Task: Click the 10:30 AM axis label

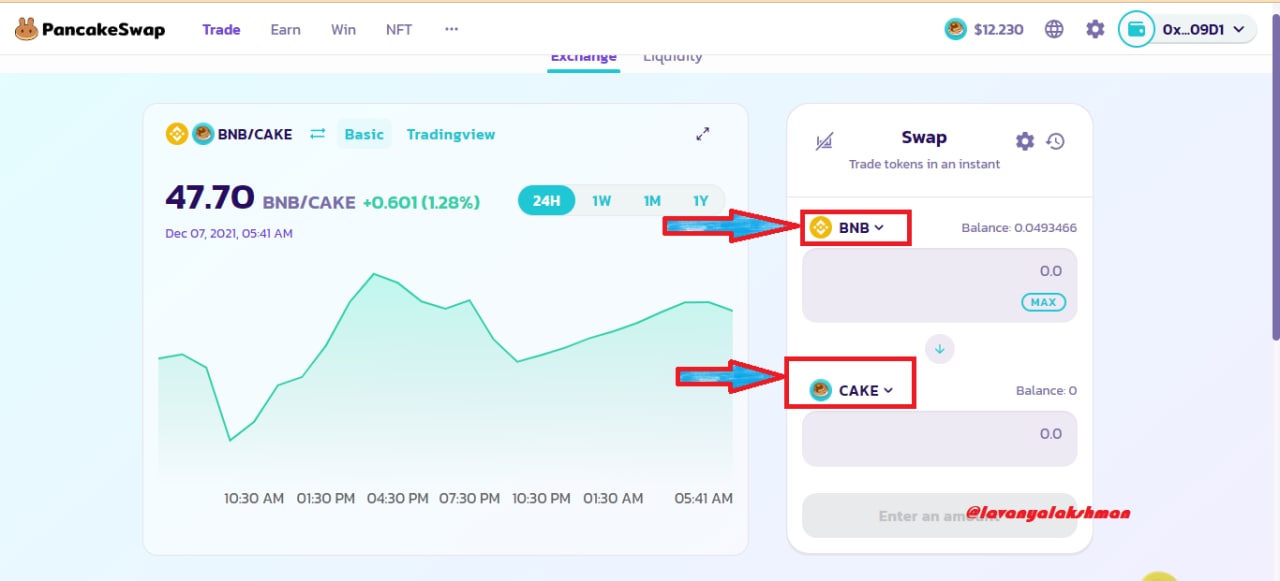Action: (x=254, y=498)
